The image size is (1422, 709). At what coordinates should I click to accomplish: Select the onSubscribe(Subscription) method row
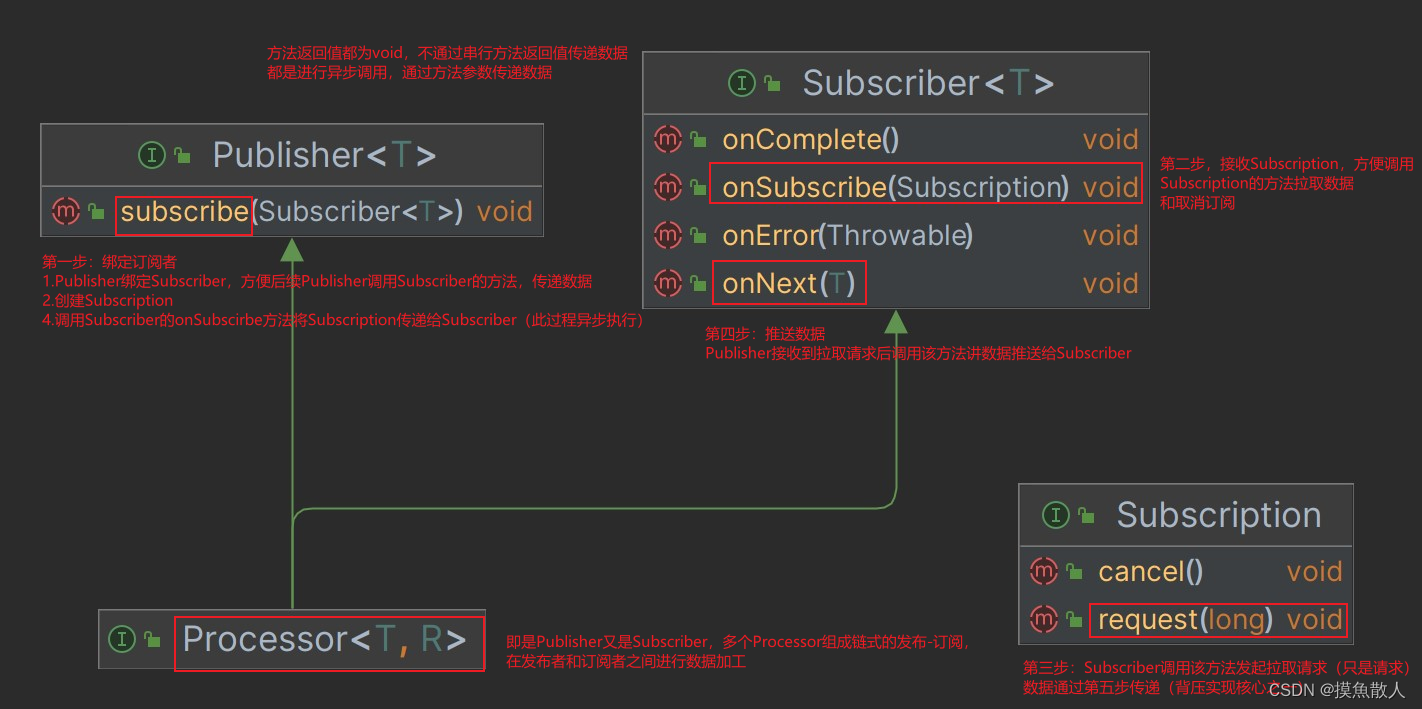click(x=896, y=187)
